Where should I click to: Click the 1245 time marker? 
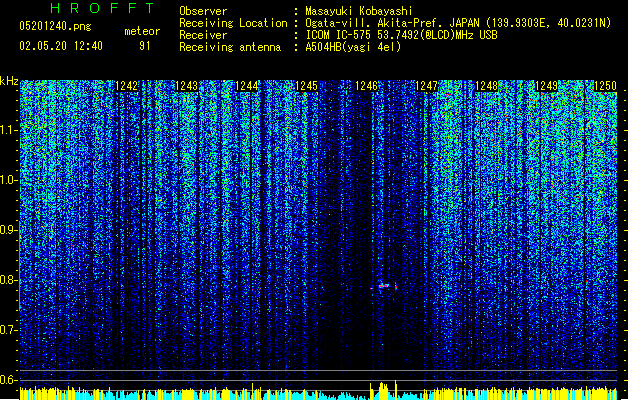pyautogui.click(x=306, y=86)
